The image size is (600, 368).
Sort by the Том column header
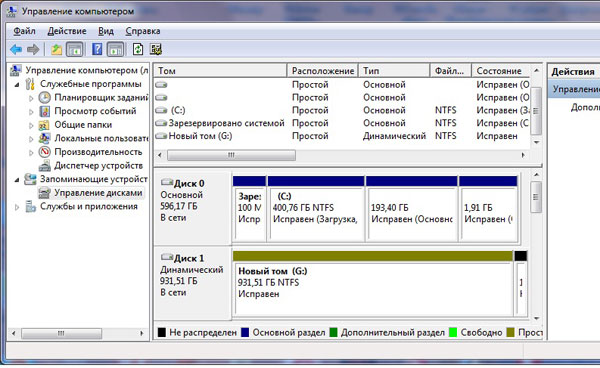220,71
